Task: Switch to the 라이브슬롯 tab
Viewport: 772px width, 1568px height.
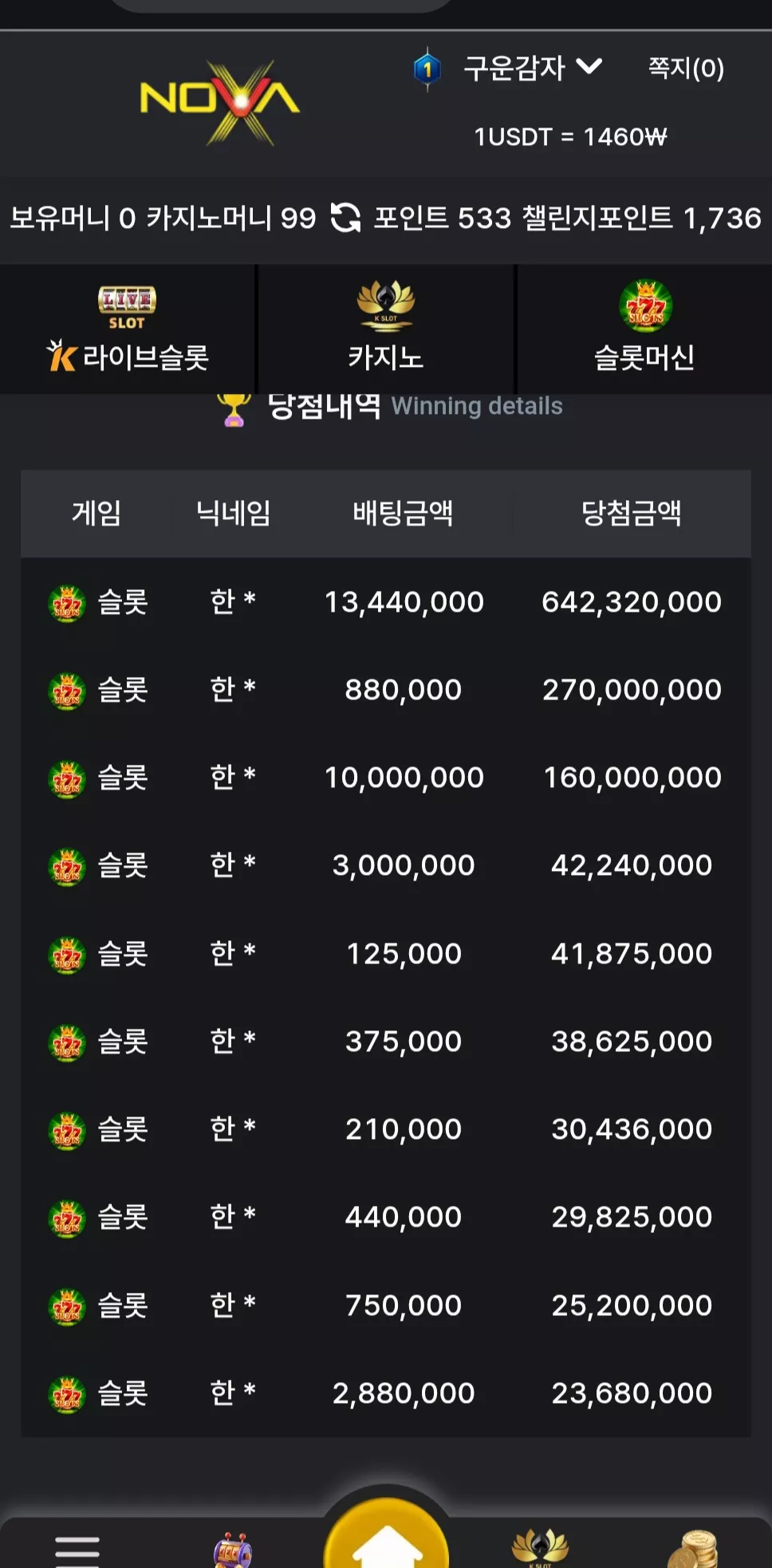Action: coord(128,329)
